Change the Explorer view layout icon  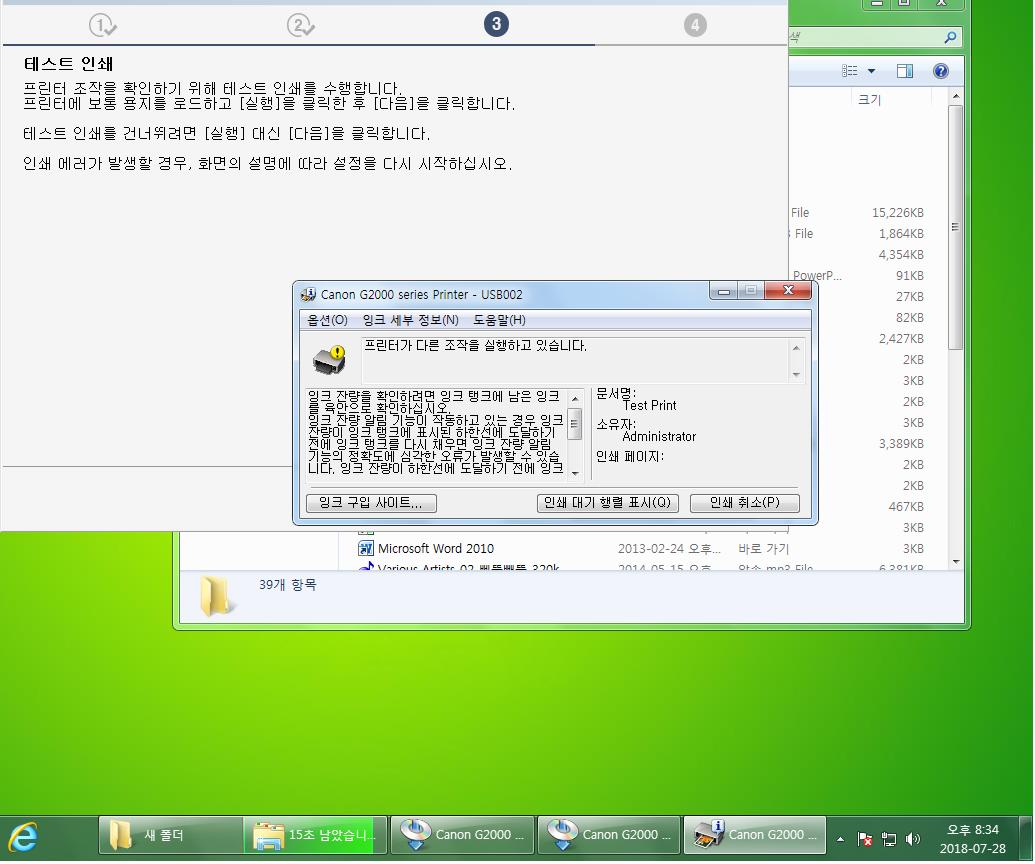pos(850,71)
